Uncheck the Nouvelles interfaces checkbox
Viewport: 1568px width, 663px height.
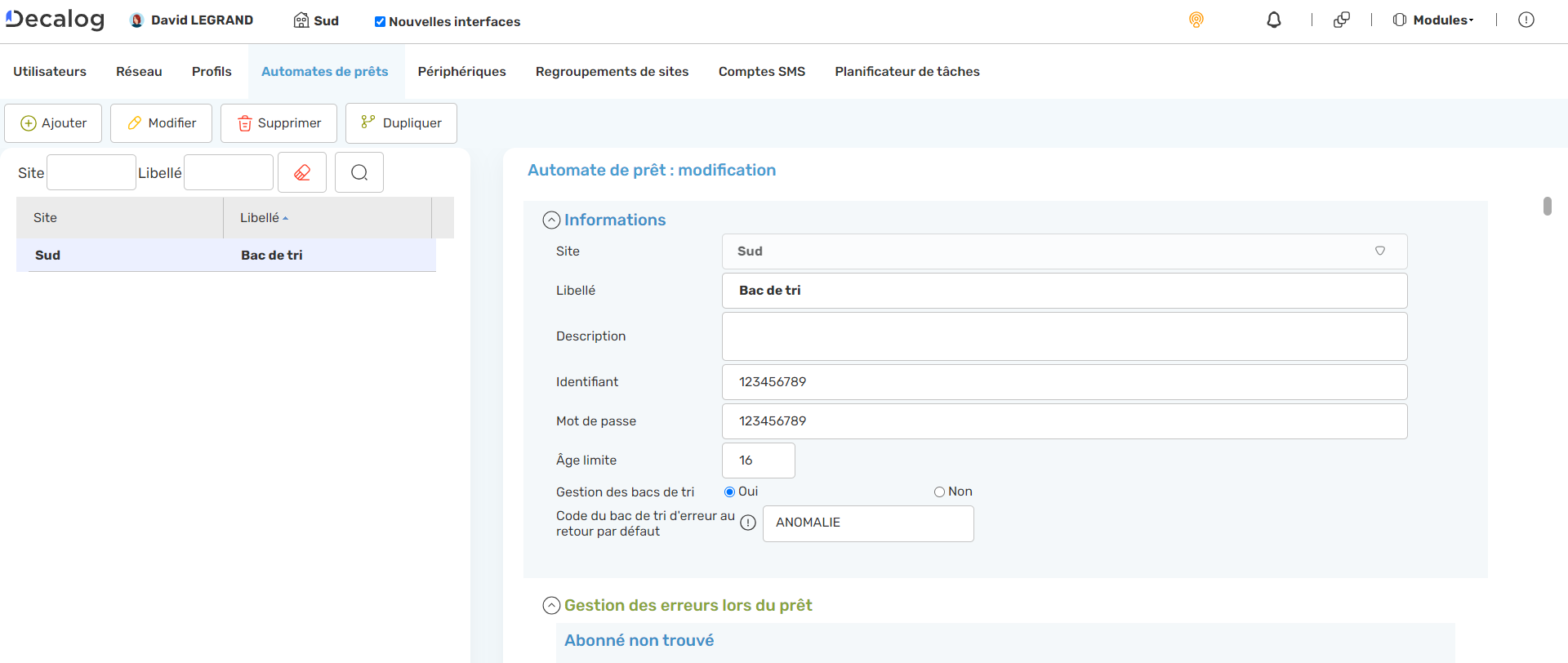[x=380, y=22]
